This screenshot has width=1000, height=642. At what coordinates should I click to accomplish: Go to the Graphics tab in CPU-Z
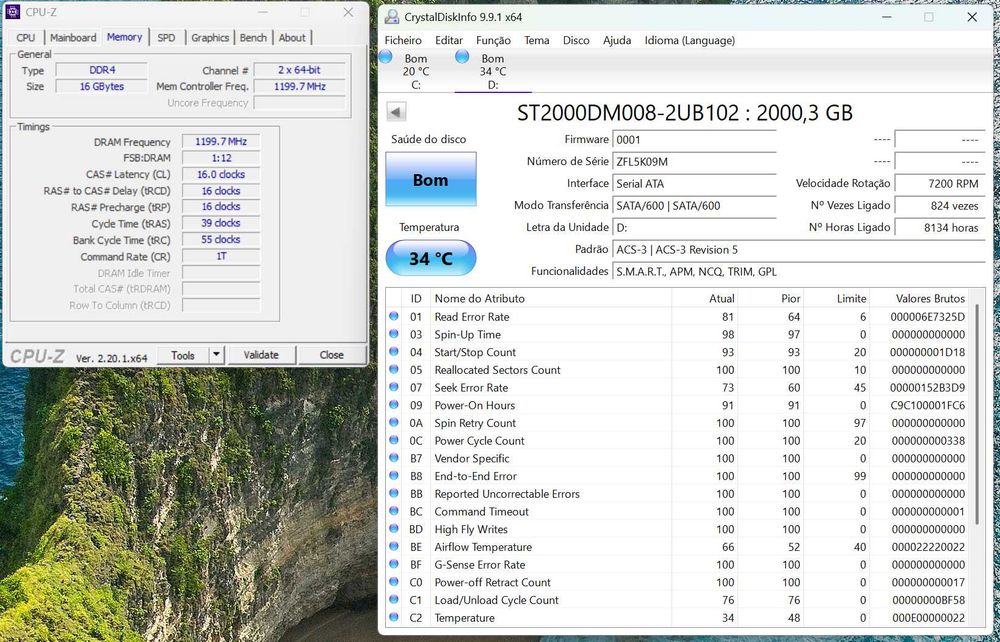click(210, 38)
